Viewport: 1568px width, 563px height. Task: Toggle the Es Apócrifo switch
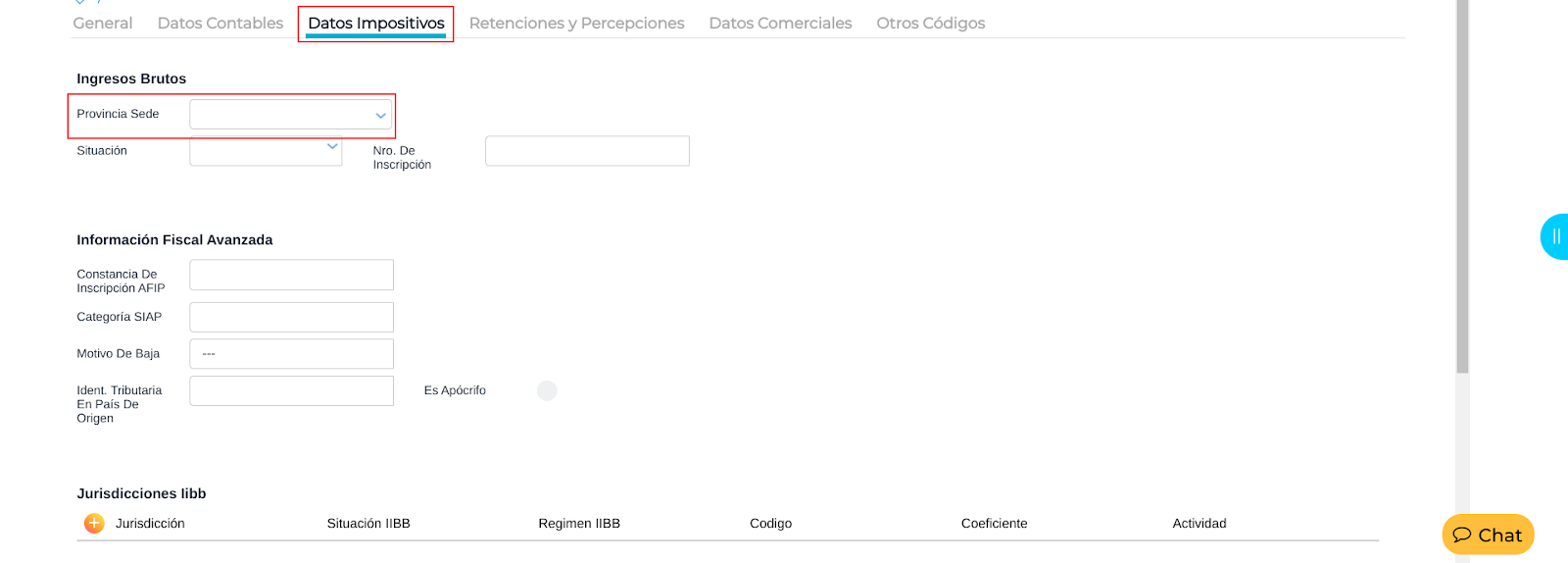(x=547, y=390)
